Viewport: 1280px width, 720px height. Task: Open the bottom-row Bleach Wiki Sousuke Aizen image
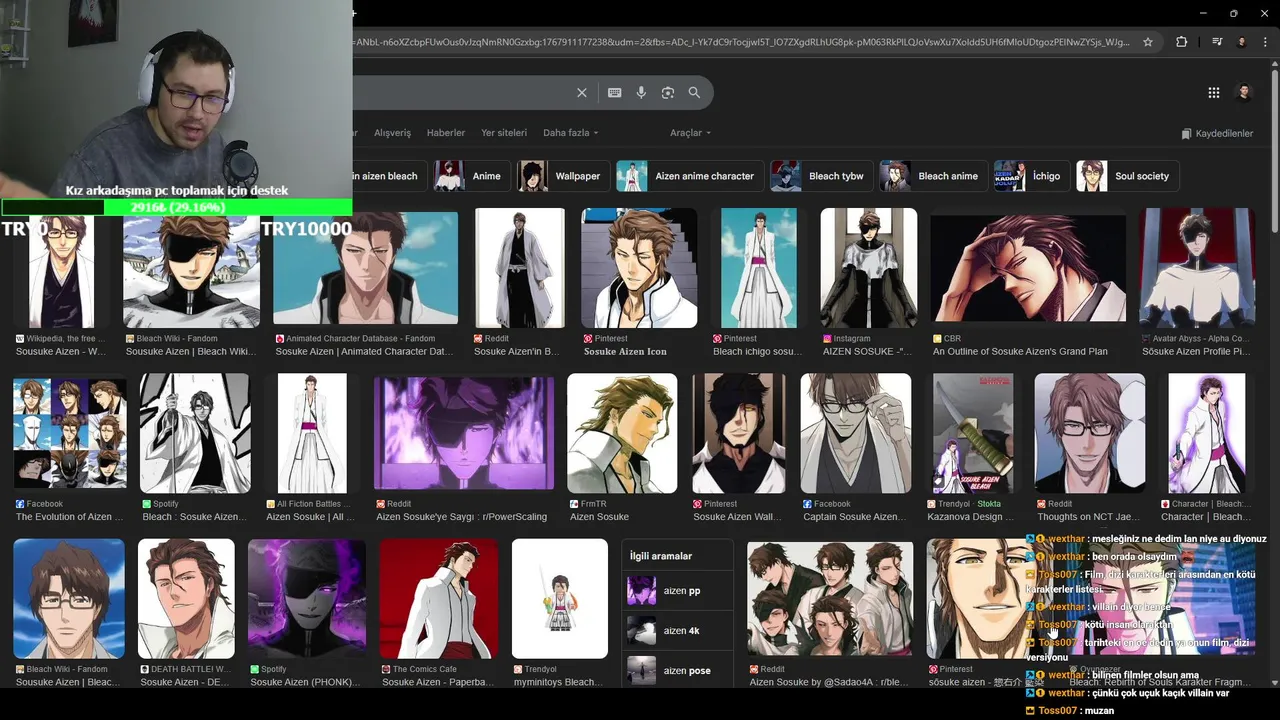69,598
